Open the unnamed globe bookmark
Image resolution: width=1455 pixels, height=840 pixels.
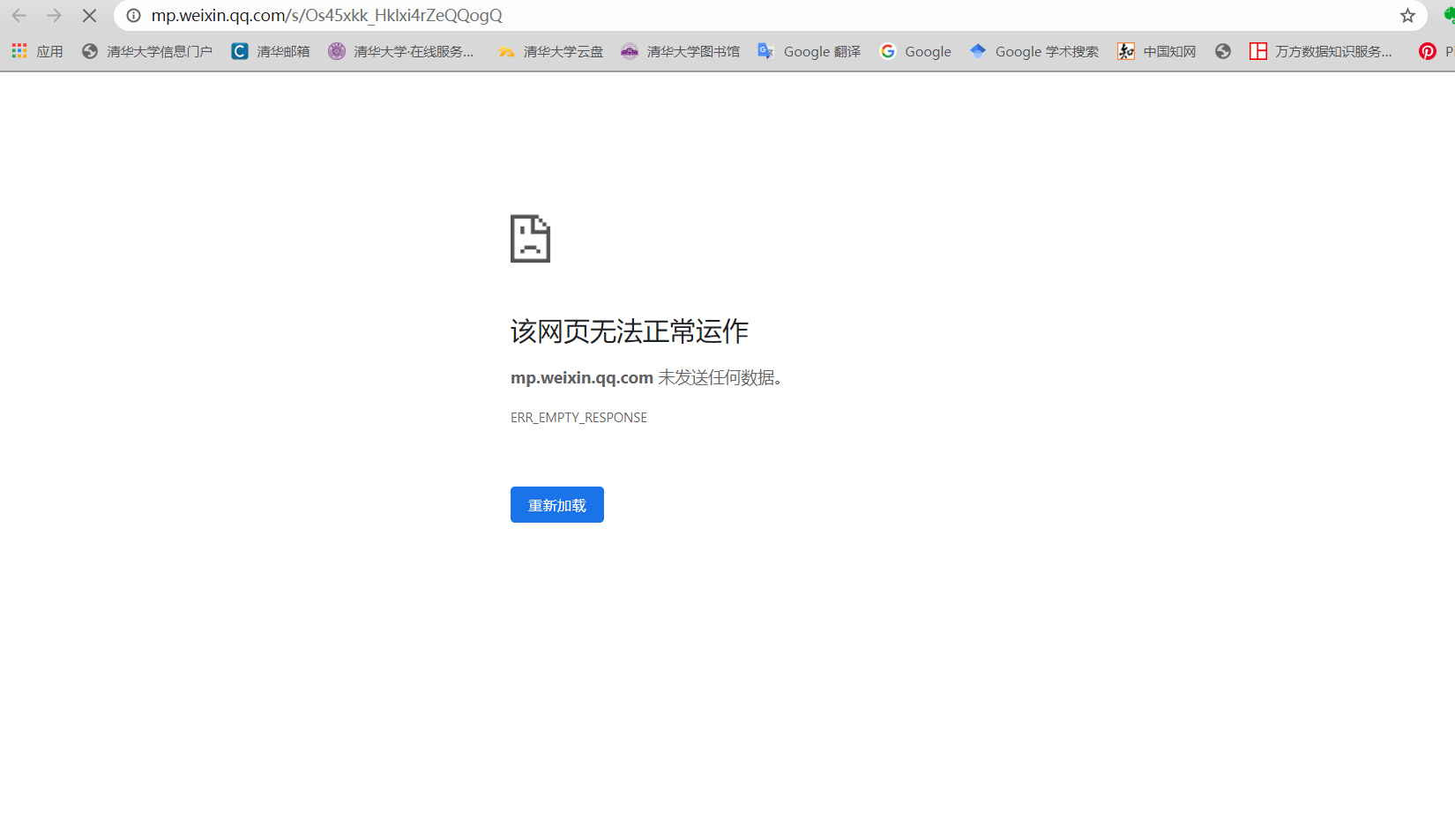click(1222, 51)
